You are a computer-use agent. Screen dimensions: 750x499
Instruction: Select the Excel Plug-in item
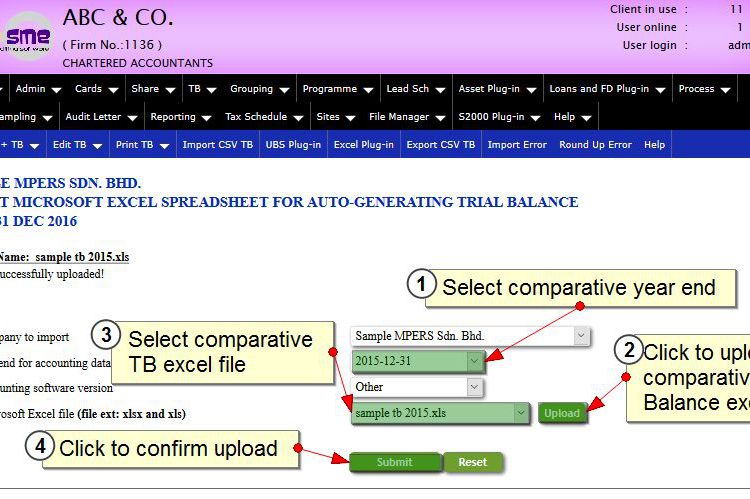point(364,144)
